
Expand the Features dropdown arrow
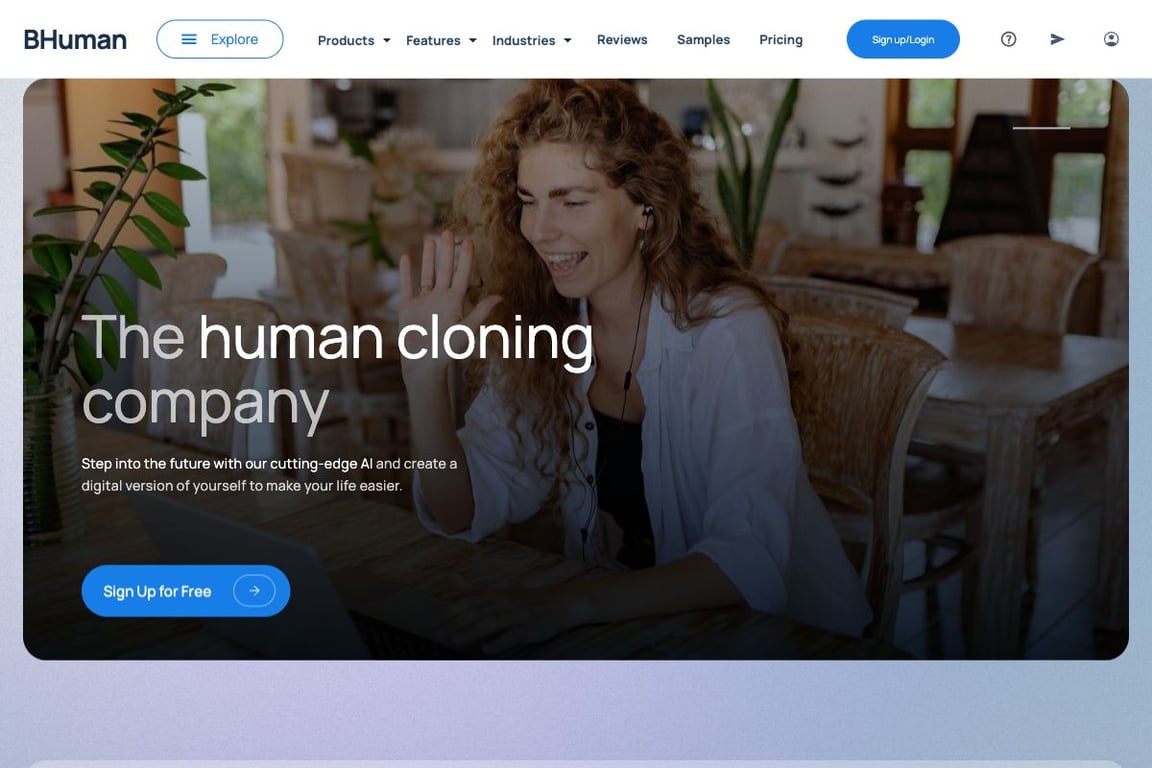472,40
